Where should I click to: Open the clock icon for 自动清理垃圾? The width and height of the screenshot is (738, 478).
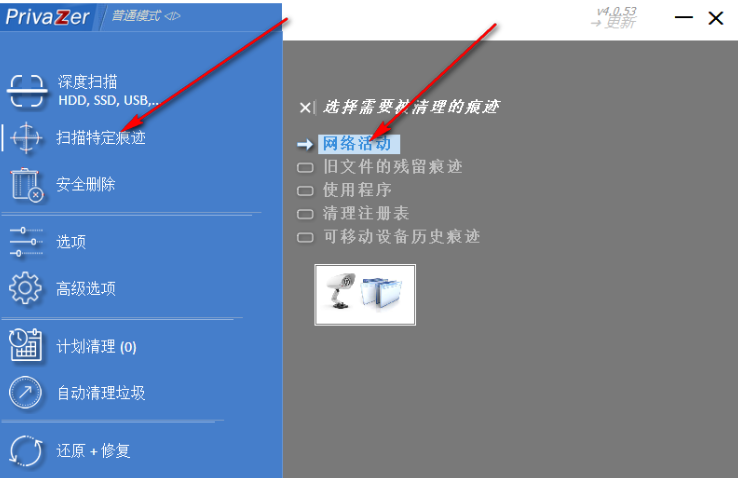click(x=25, y=392)
